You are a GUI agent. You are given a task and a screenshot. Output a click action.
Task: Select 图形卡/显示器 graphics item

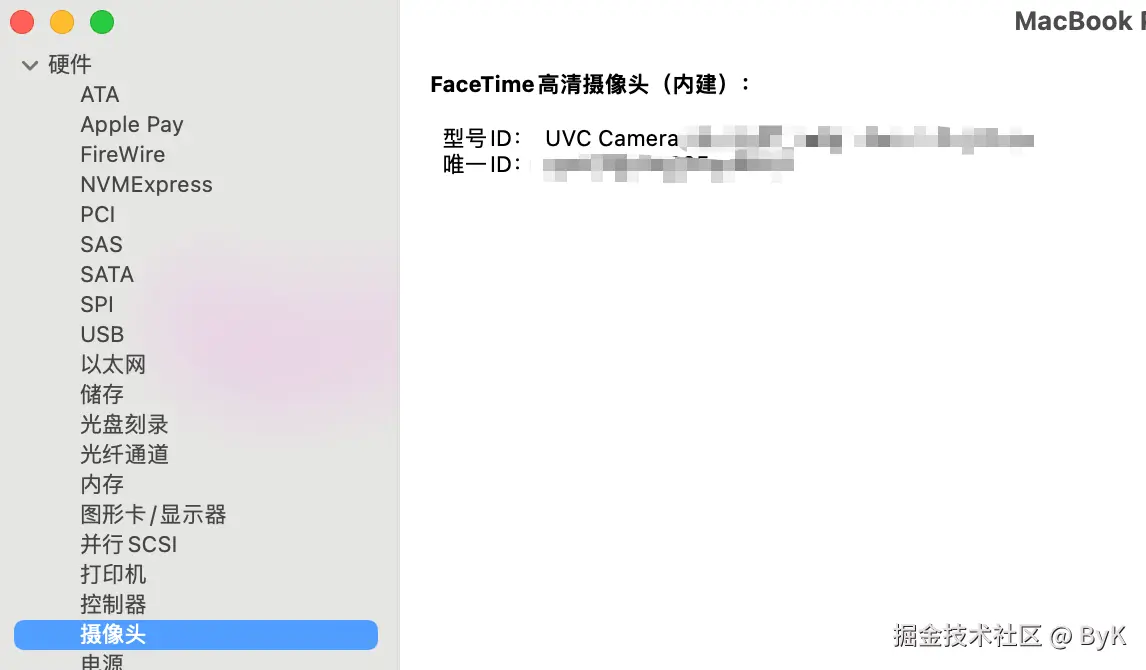153,514
